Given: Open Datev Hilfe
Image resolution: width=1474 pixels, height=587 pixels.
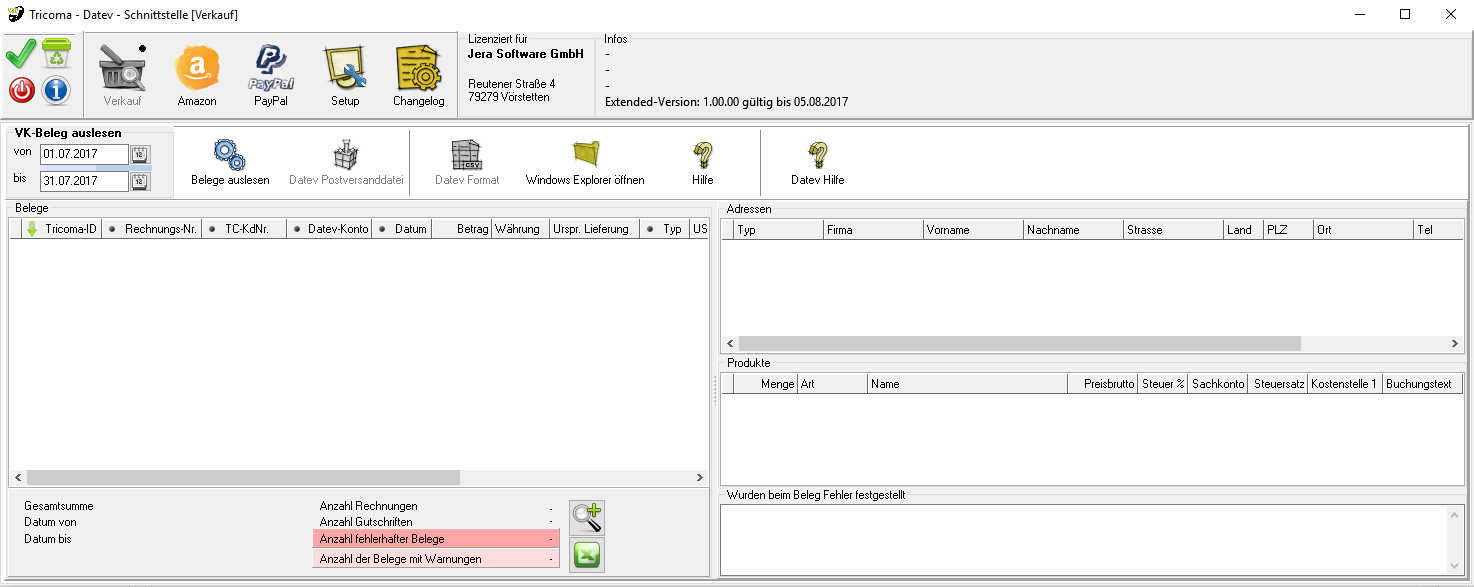Looking at the screenshot, I should (x=817, y=162).
